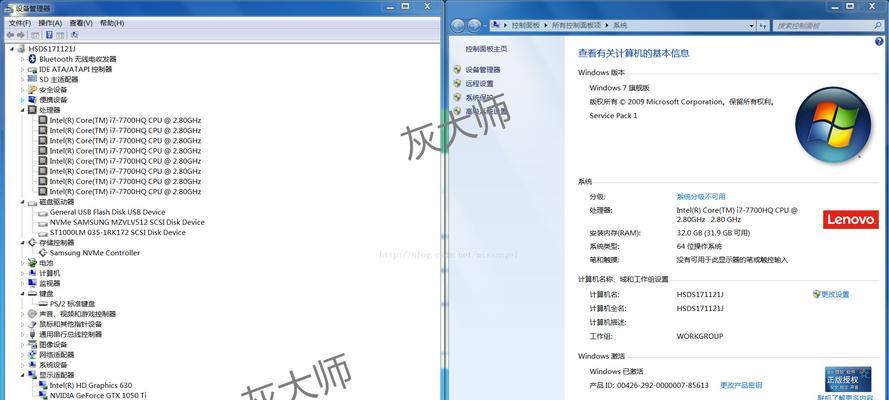Screen dimensions: 889x400
Task: Open the 查看(V) menu
Action: point(81,23)
